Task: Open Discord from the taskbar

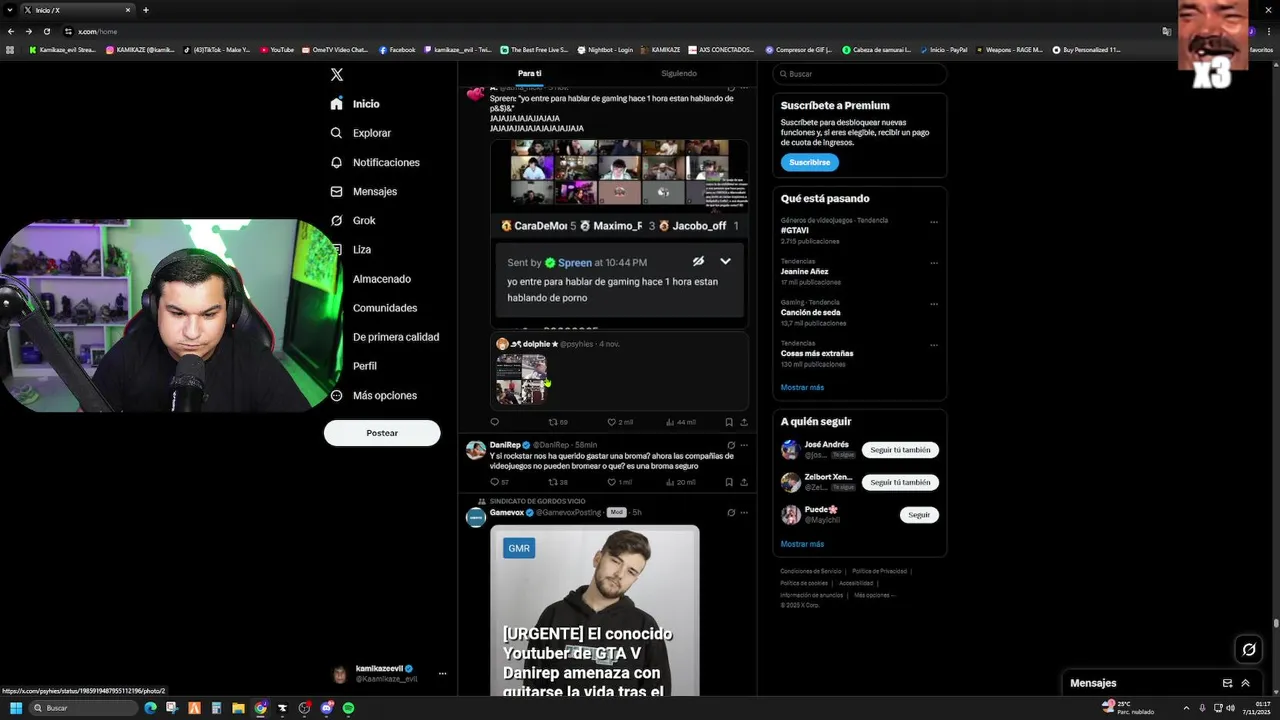Action: pos(326,708)
